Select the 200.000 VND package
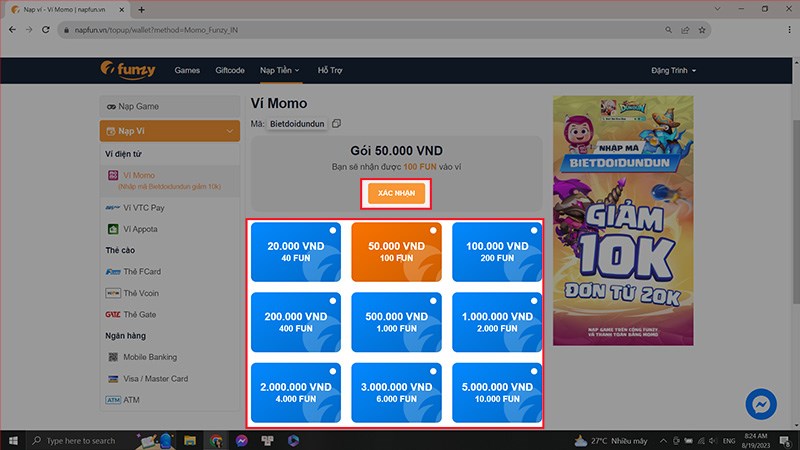Viewport: 800px width, 450px height. click(296, 322)
